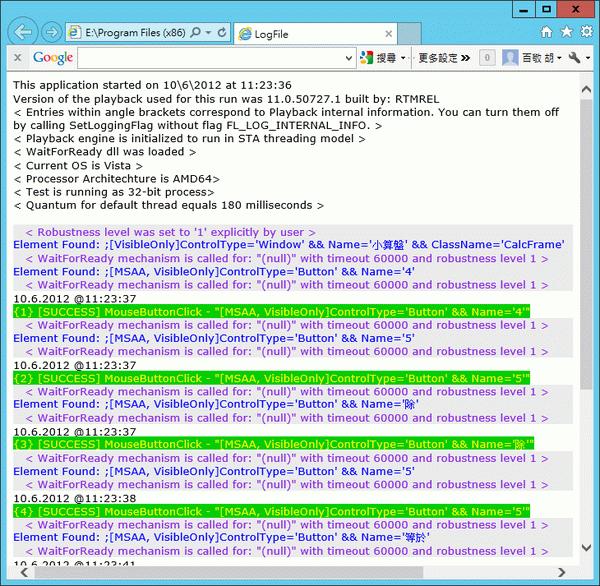
Task: Click the 'Processor Architechture is AMD64' line
Action: 117,179
